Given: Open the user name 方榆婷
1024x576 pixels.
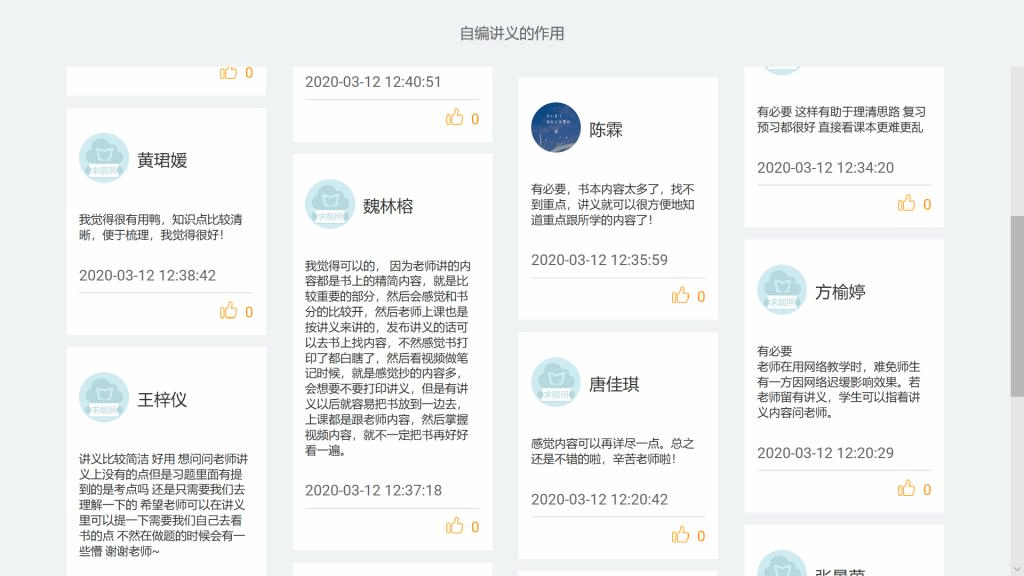Looking at the screenshot, I should pos(840,292).
